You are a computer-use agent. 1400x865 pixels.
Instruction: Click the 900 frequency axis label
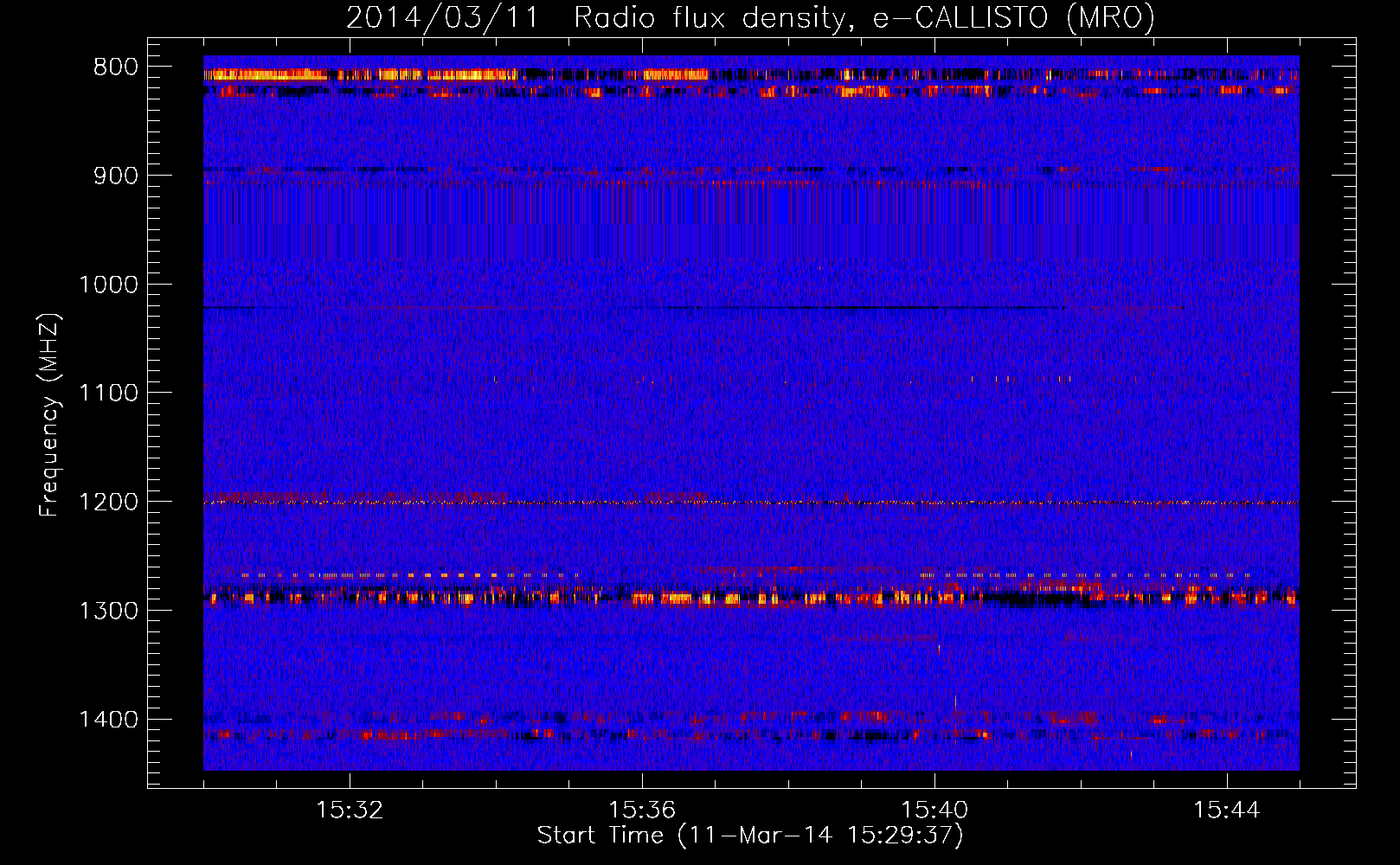(115, 176)
